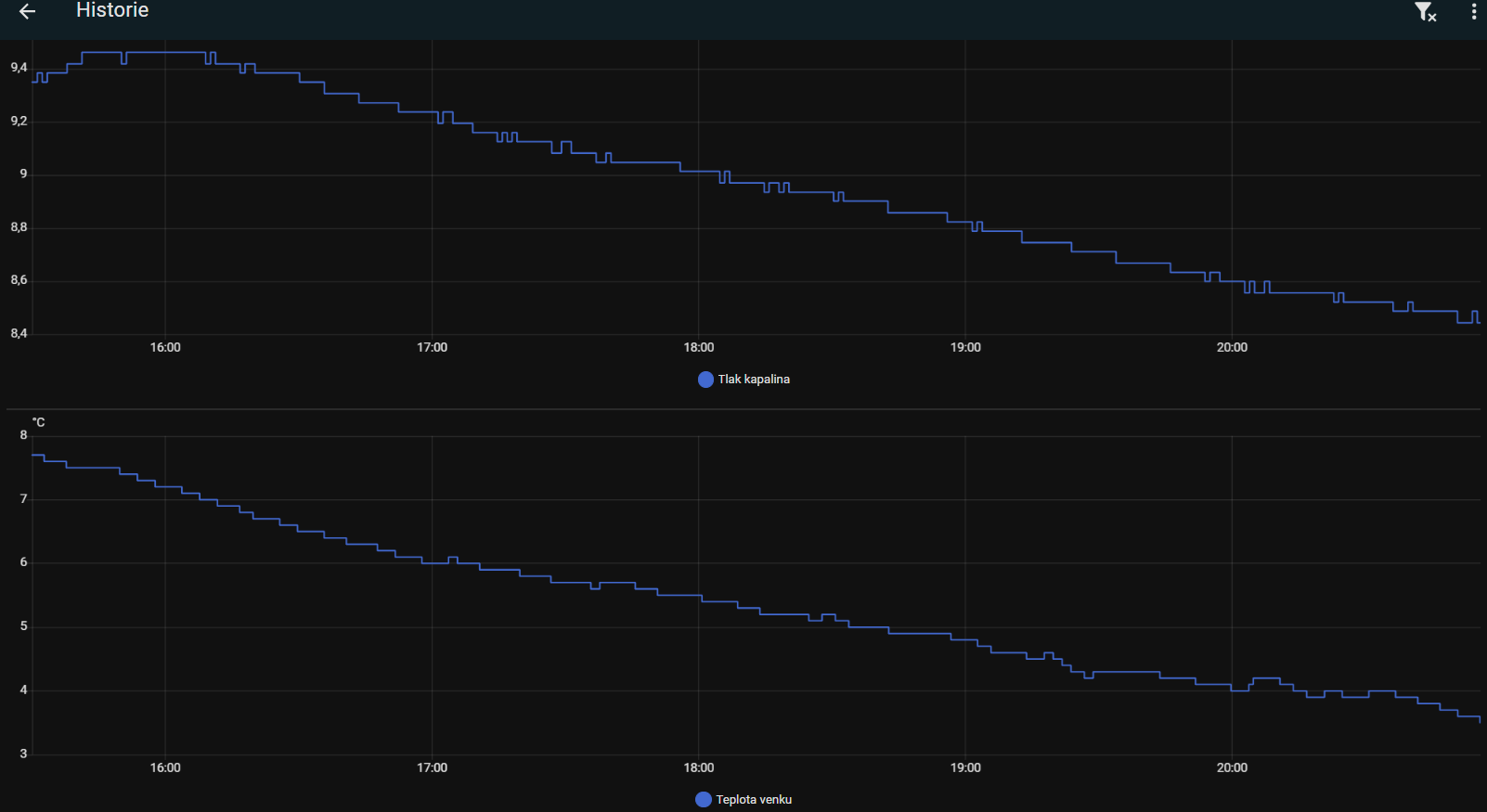Viewport: 1487px width, 812px height.
Task: Click the Historie page title
Action: (x=112, y=10)
